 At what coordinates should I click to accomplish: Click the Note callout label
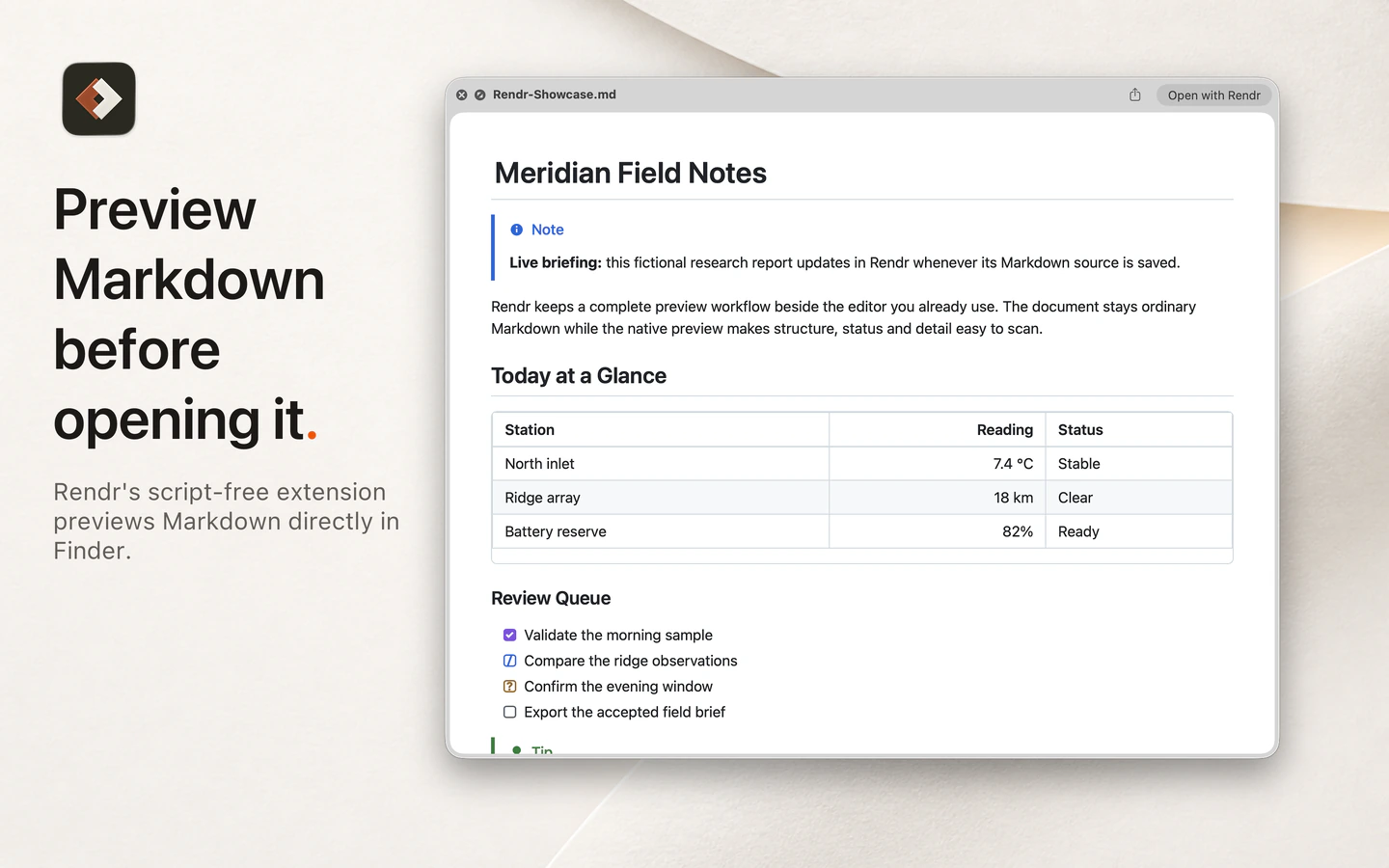[547, 230]
